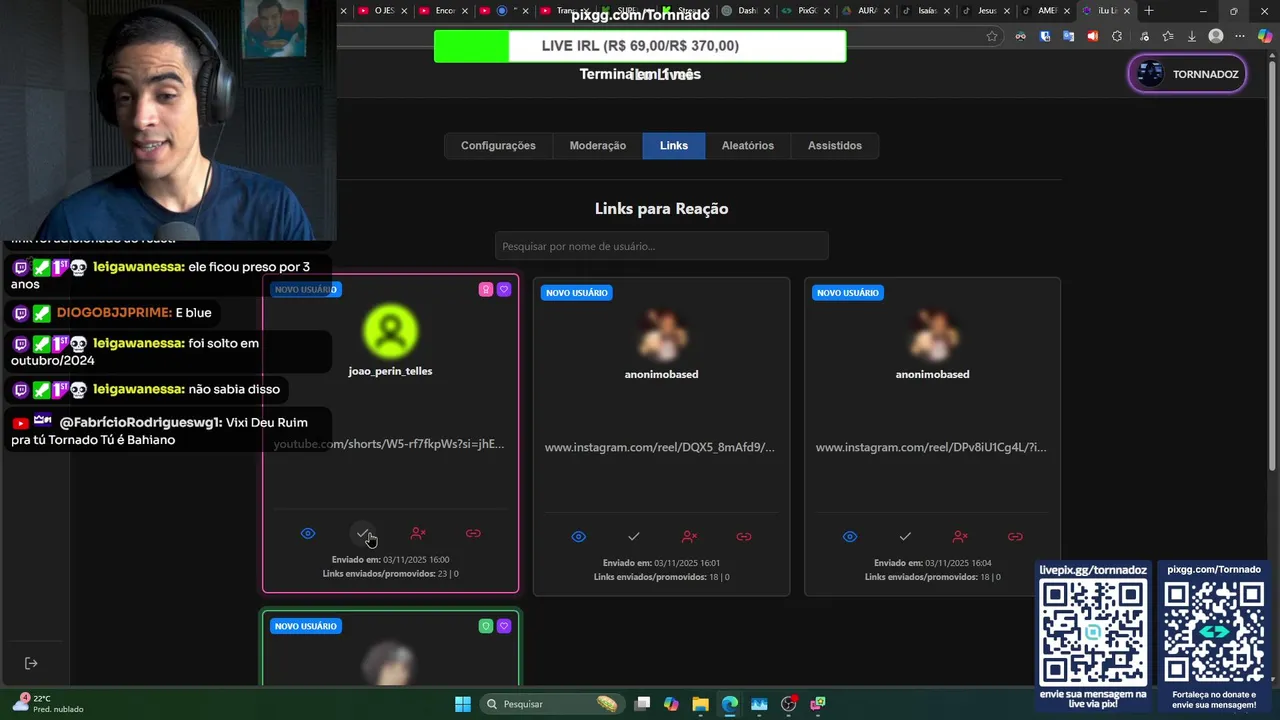Click the livepix.gg/tornnadoz QR code
Screen dimensions: 1280x720
(x=1093, y=632)
